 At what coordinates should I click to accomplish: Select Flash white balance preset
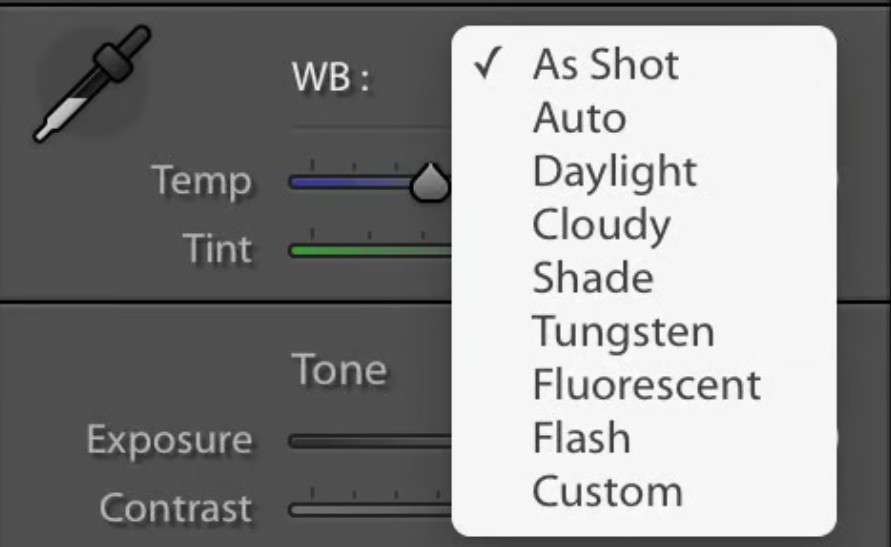[581, 438]
